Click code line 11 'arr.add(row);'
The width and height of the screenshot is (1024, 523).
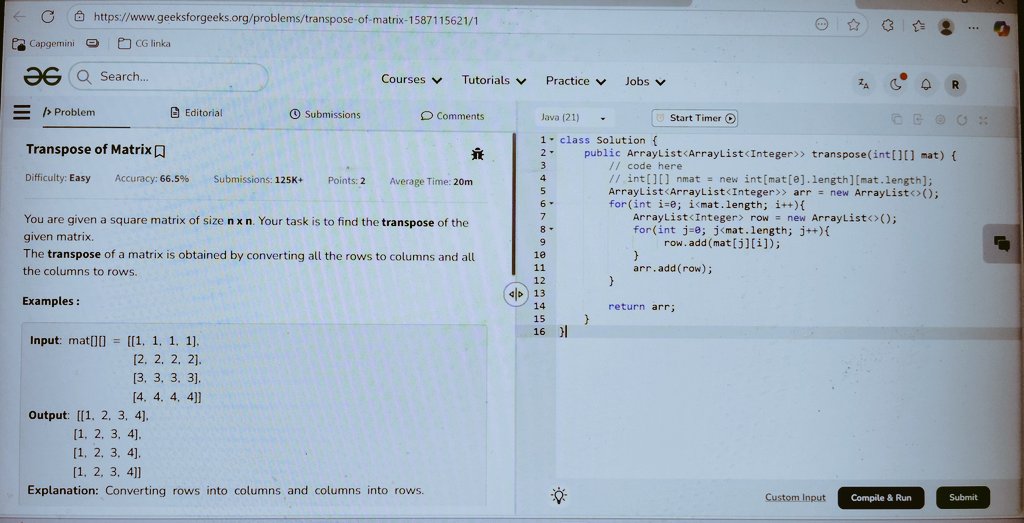(672, 268)
